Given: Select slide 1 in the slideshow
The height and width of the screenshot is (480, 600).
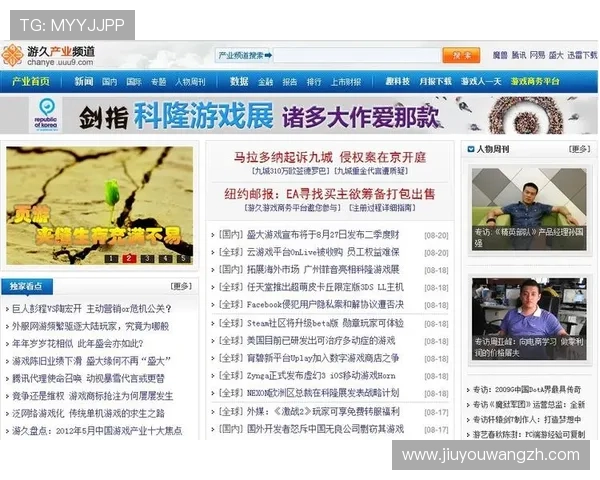Looking at the screenshot, I should (111, 258).
